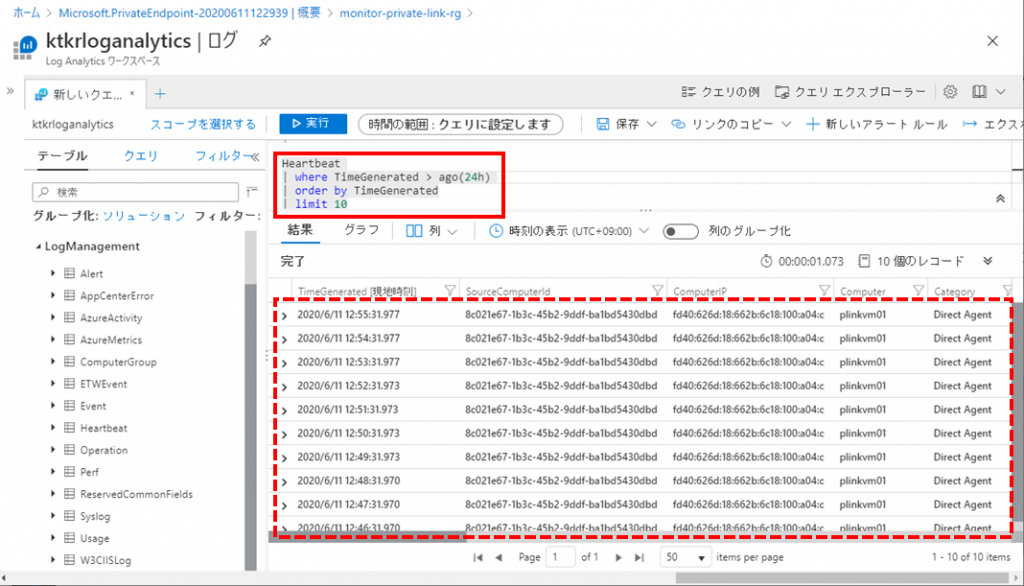Expand the AzureActivity table node
This screenshot has height=586, width=1024.
53,317
